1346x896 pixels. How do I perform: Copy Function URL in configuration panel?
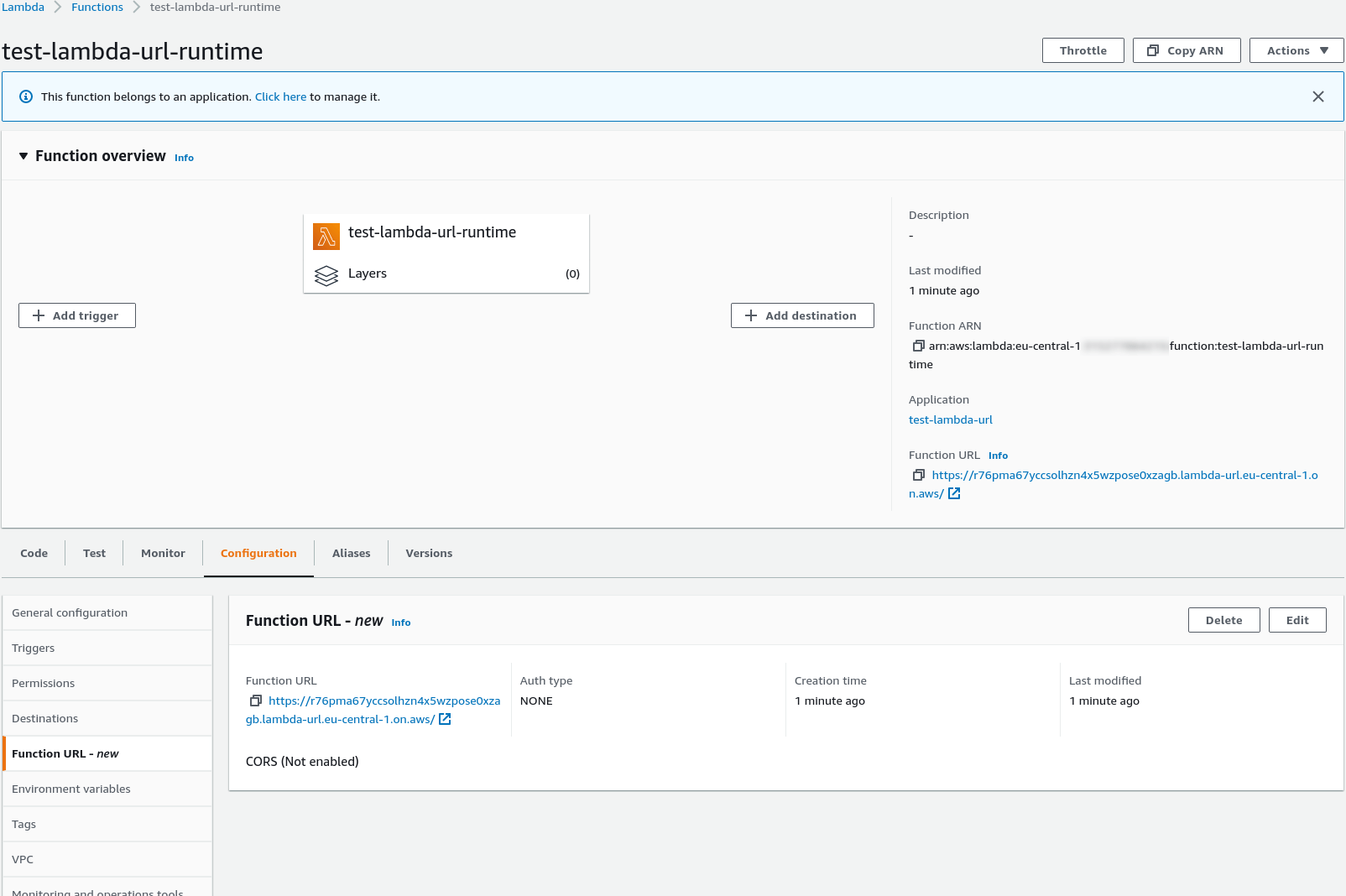click(x=256, y=701)
